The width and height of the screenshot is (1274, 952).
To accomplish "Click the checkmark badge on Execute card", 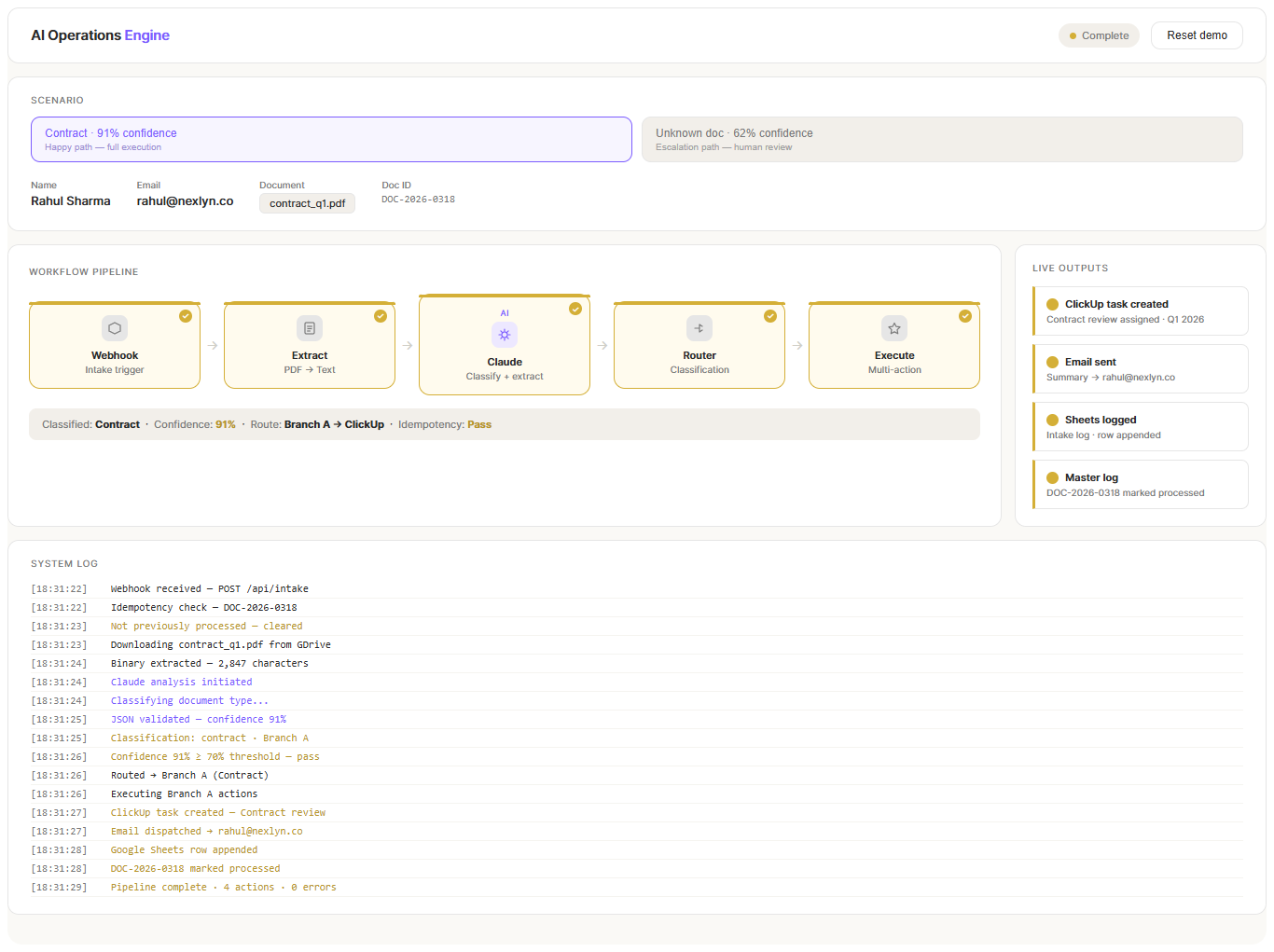I will pos(965,316).
